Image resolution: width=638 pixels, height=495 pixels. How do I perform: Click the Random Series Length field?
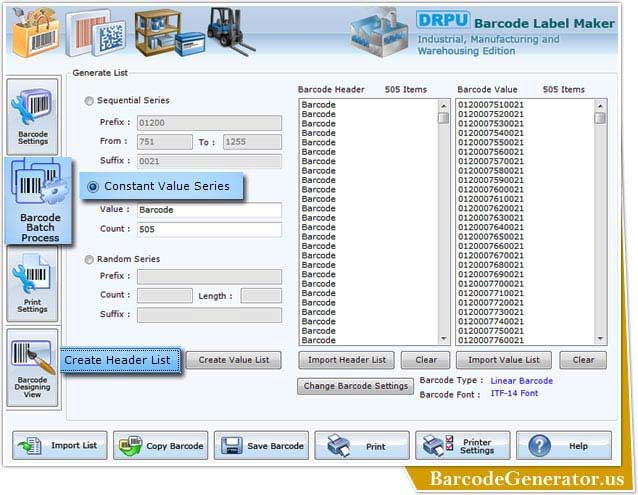tap(261, 296)
